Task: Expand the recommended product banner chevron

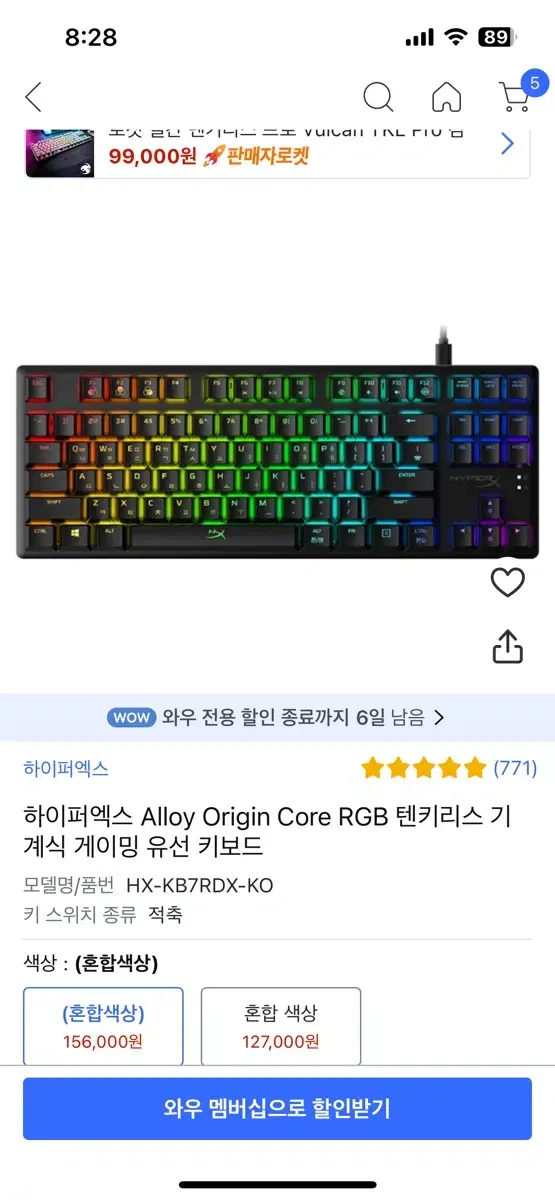Action: point(507,144)
